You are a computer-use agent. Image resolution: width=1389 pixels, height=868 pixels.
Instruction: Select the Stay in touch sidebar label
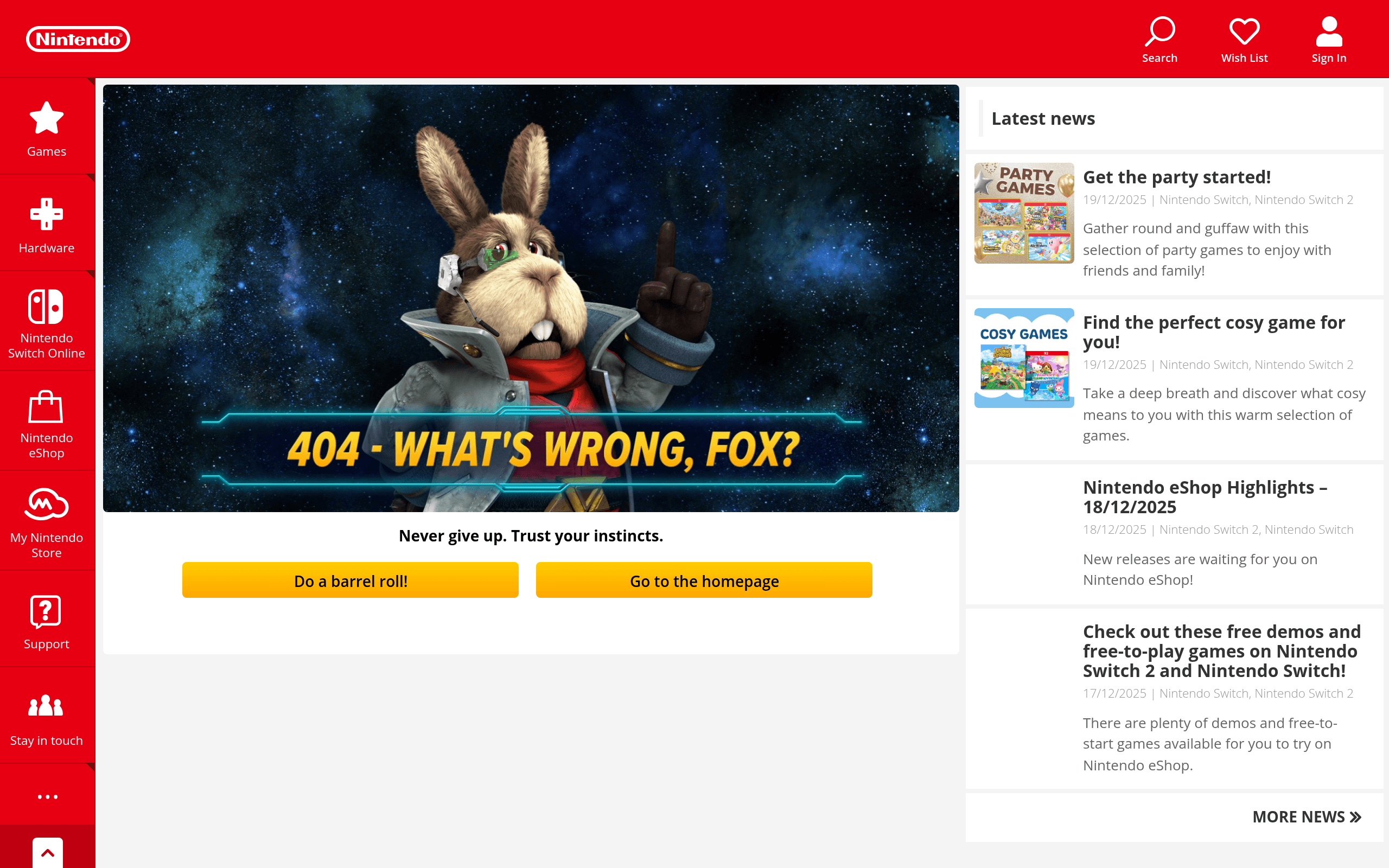pos(47,740)
